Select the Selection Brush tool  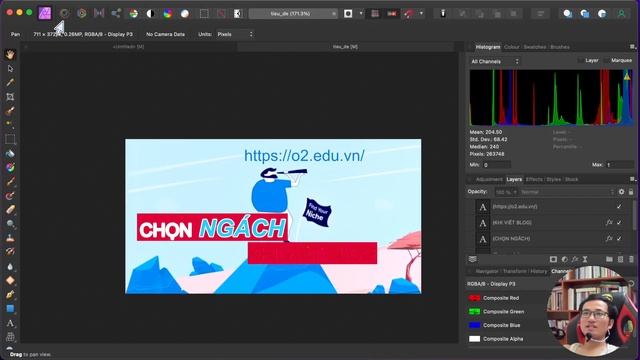tap(10, 111)
